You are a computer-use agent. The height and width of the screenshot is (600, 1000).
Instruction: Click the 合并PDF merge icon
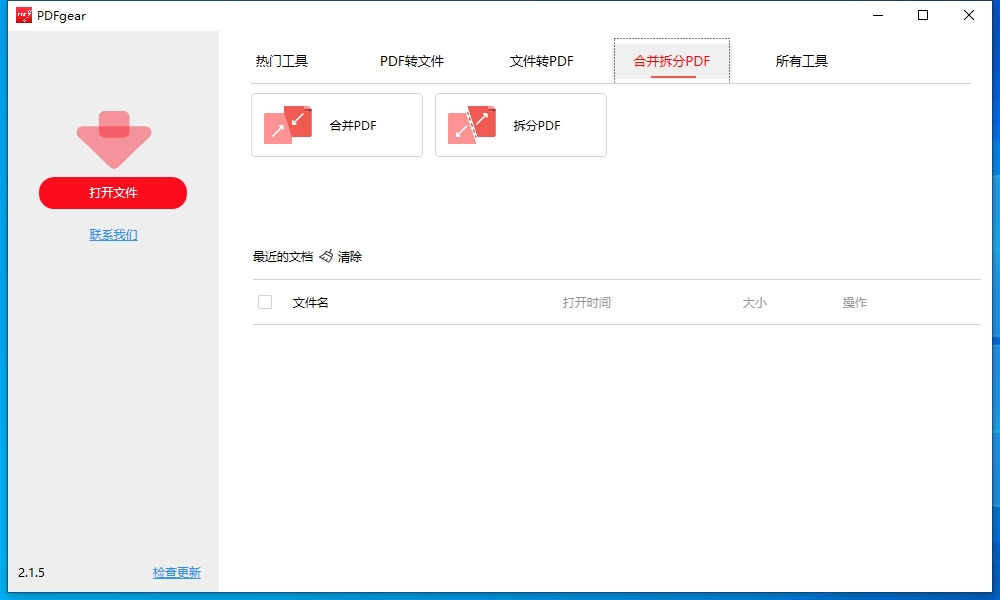click(x=288, y=125)
